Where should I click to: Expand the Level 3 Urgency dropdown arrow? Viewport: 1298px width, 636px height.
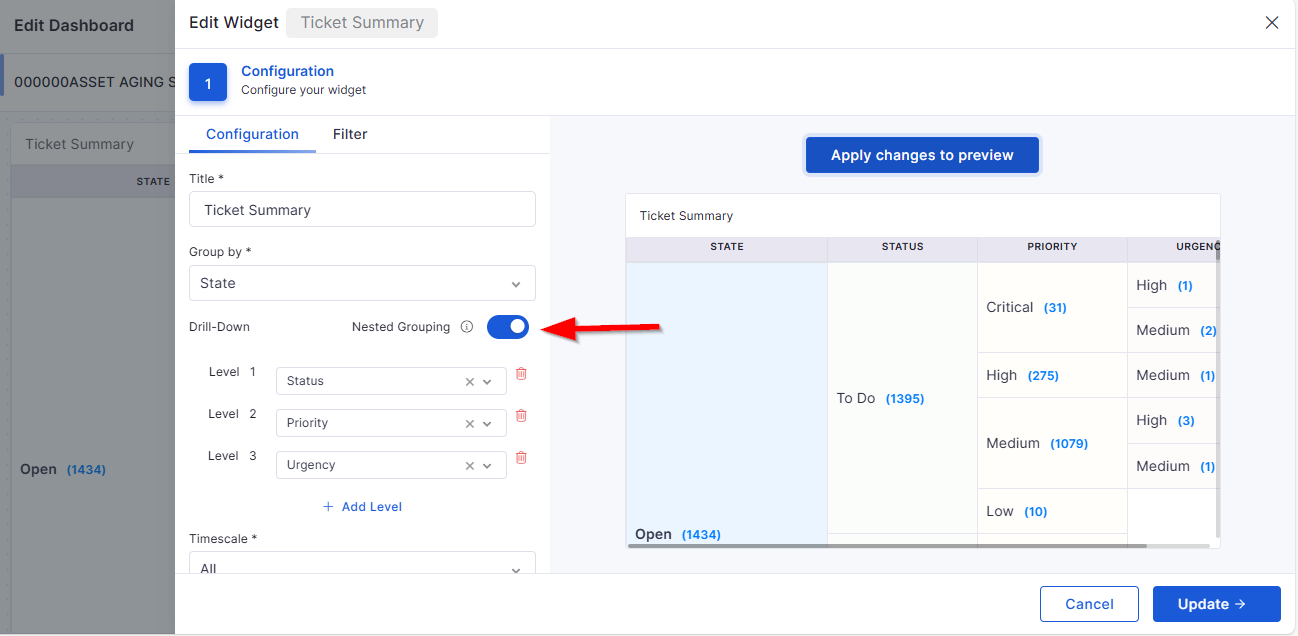(488, 466)
